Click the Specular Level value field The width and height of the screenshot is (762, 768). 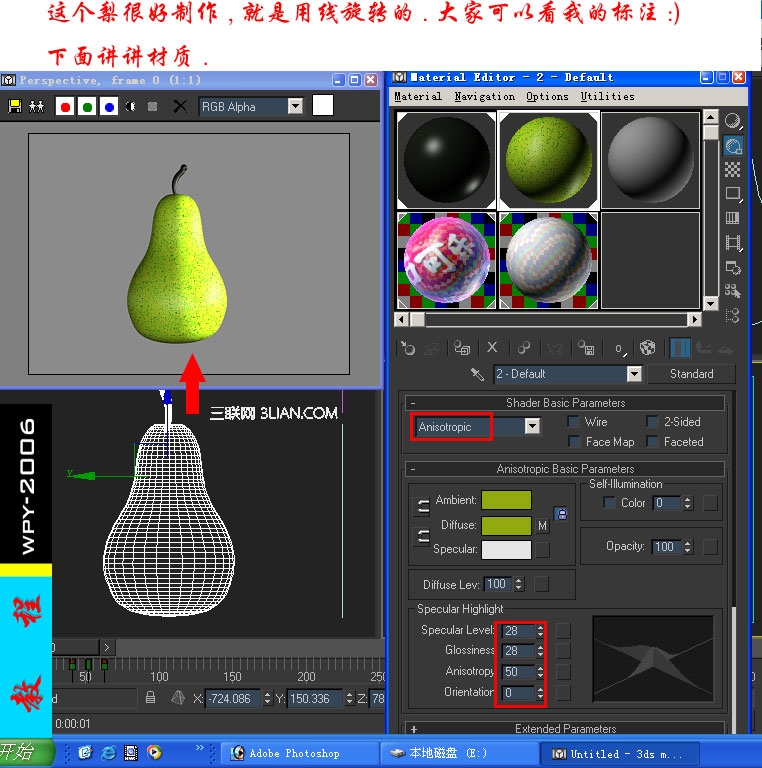(518, 631)
